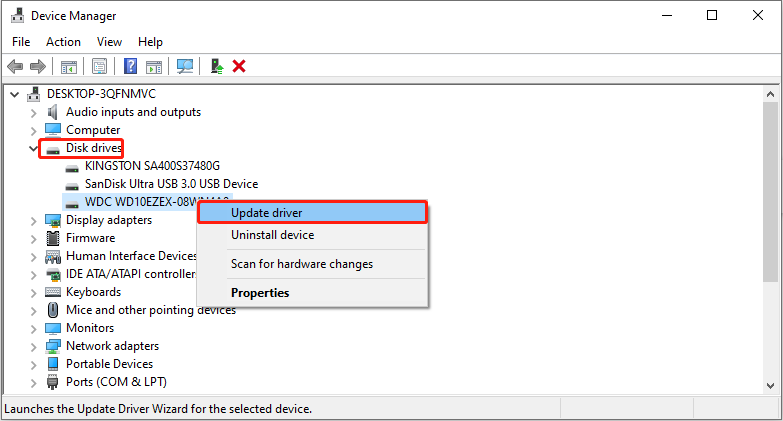783x421 pixels.
Task: Click the Computer category monitor icon
Action: point(53,130)
